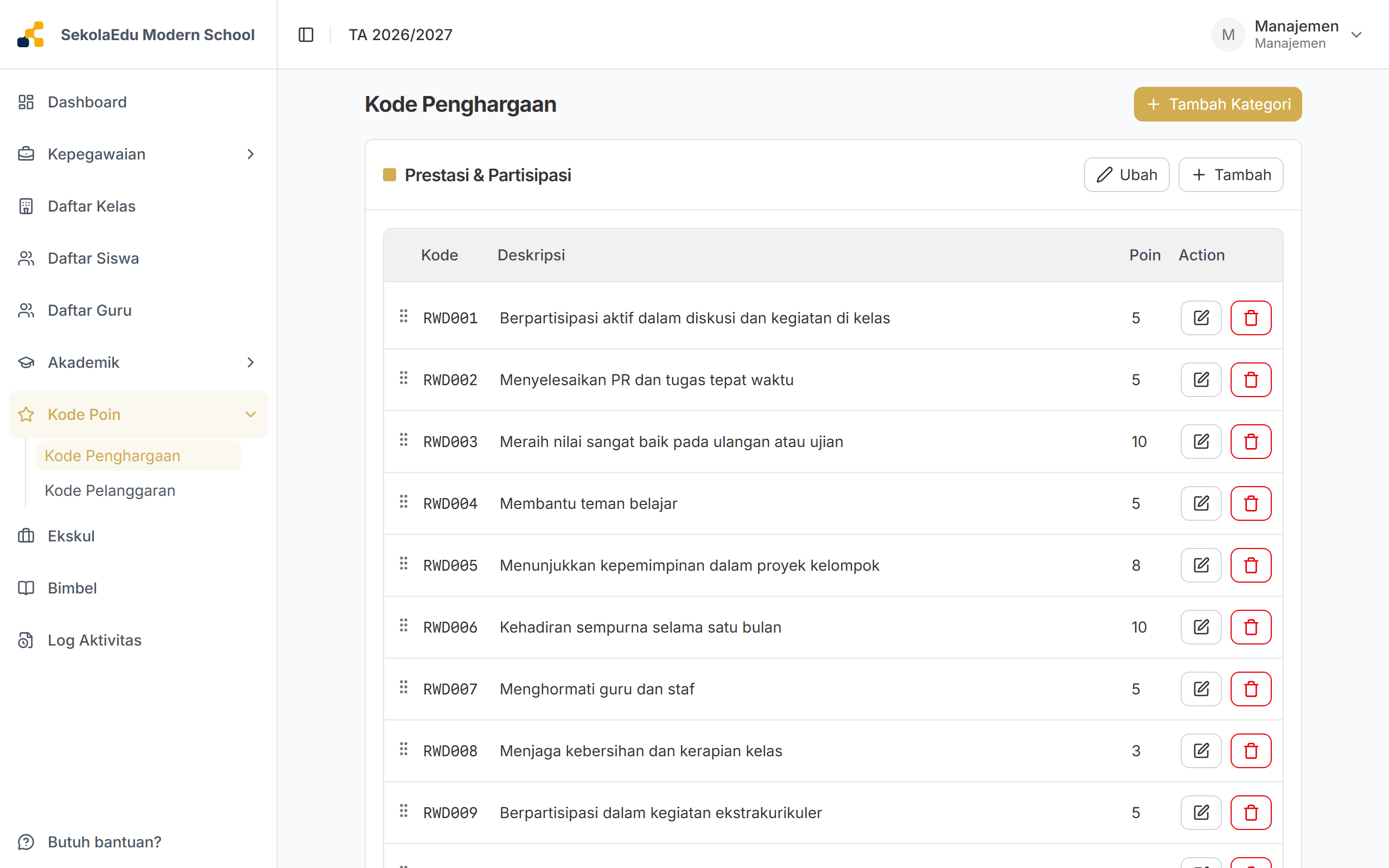Delete the RWD002 row
Image resolution: width=1389 pixels, height=868 pixels.
pyautogui.click(x=1251, y=379)
